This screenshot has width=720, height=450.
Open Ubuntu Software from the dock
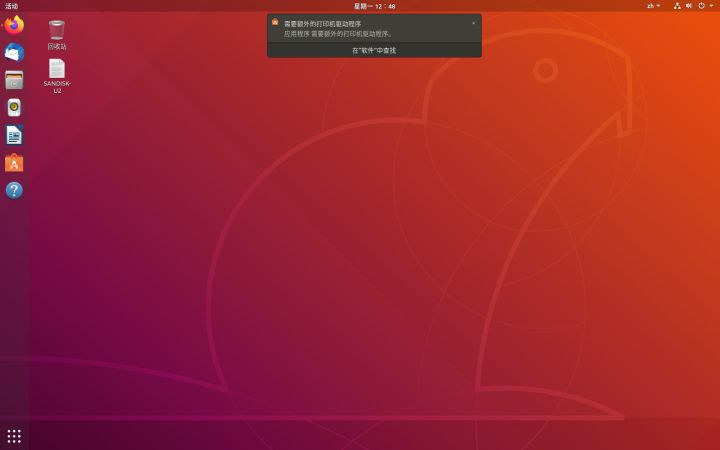pyautogui.click(x=14, y=163)
